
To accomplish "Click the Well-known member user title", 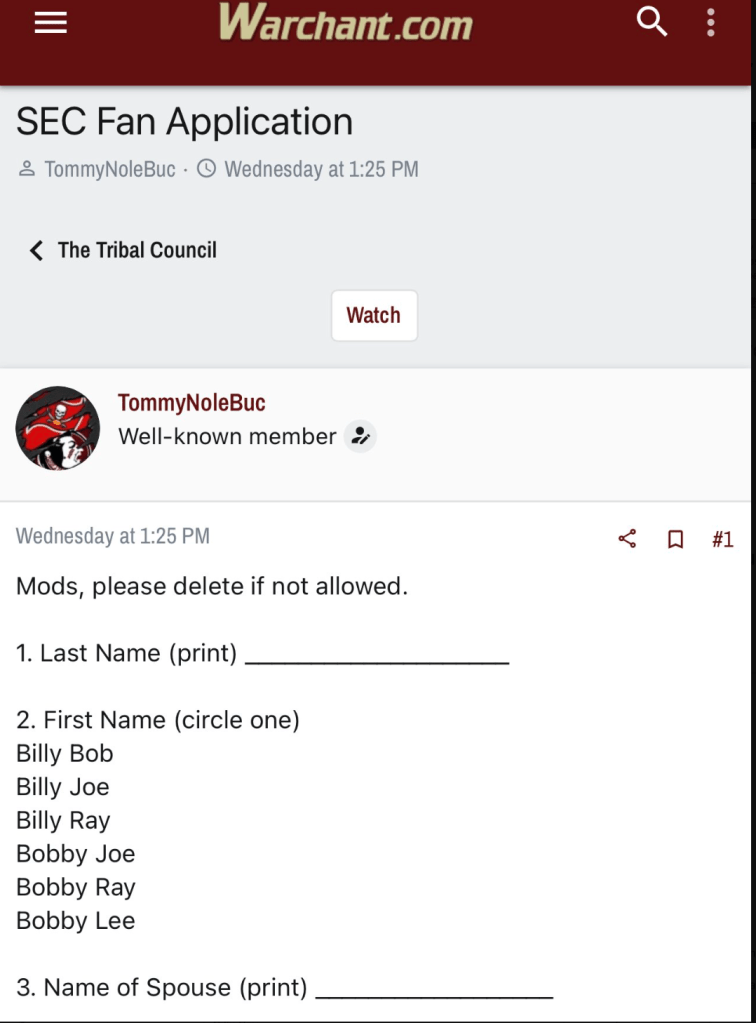I will tap(227, 436).
